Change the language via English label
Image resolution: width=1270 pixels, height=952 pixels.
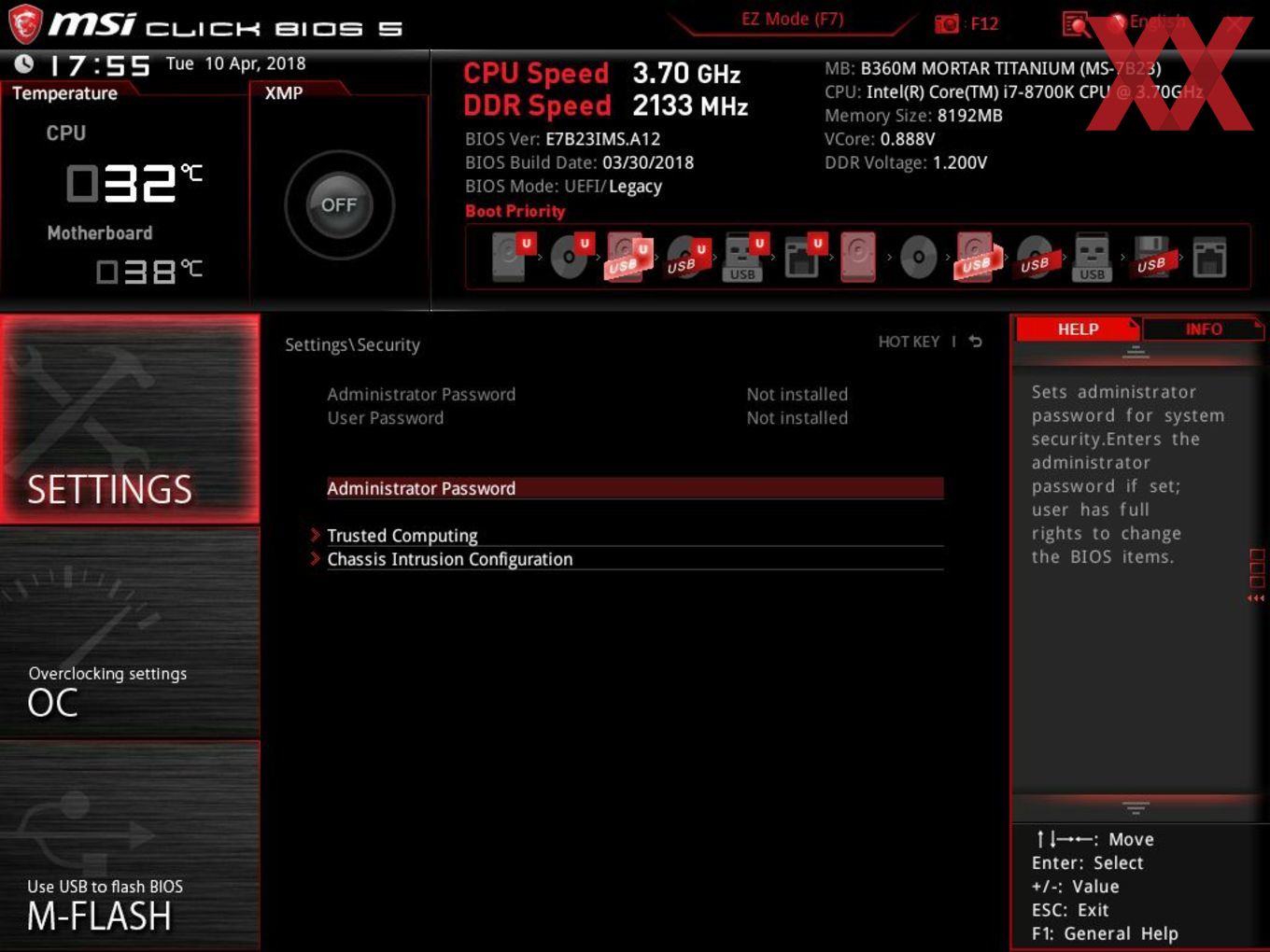1158,21
